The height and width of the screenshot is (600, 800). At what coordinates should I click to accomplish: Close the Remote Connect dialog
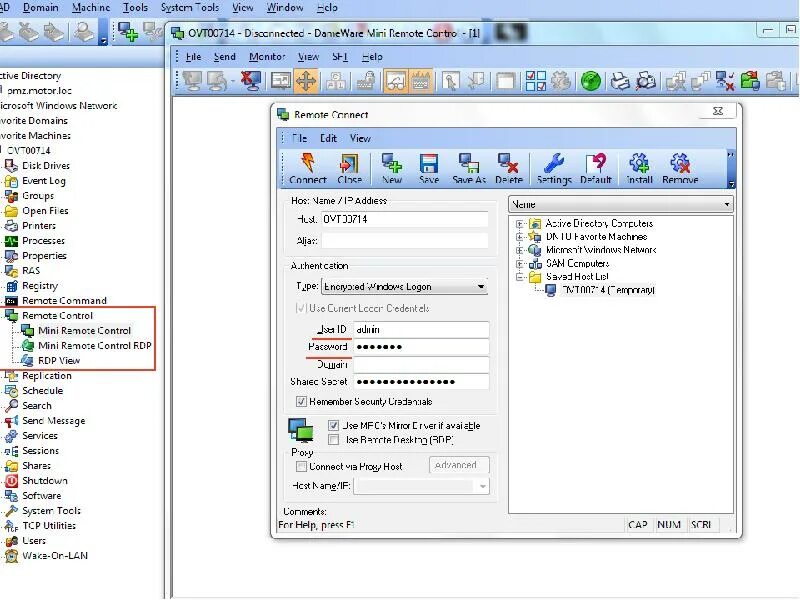pyautogui.click(x=717, y=111)
